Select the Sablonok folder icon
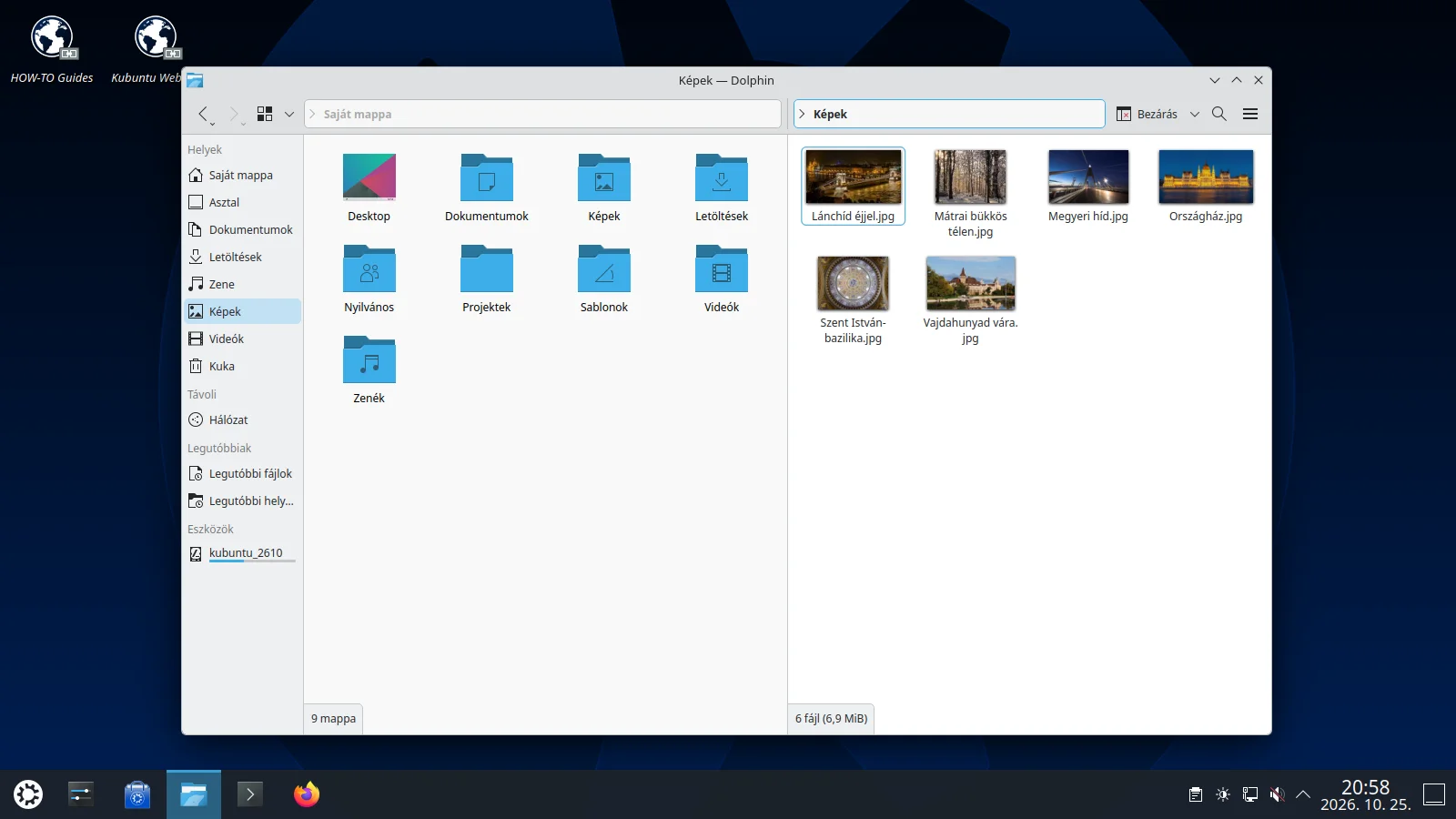 (604, 269)
